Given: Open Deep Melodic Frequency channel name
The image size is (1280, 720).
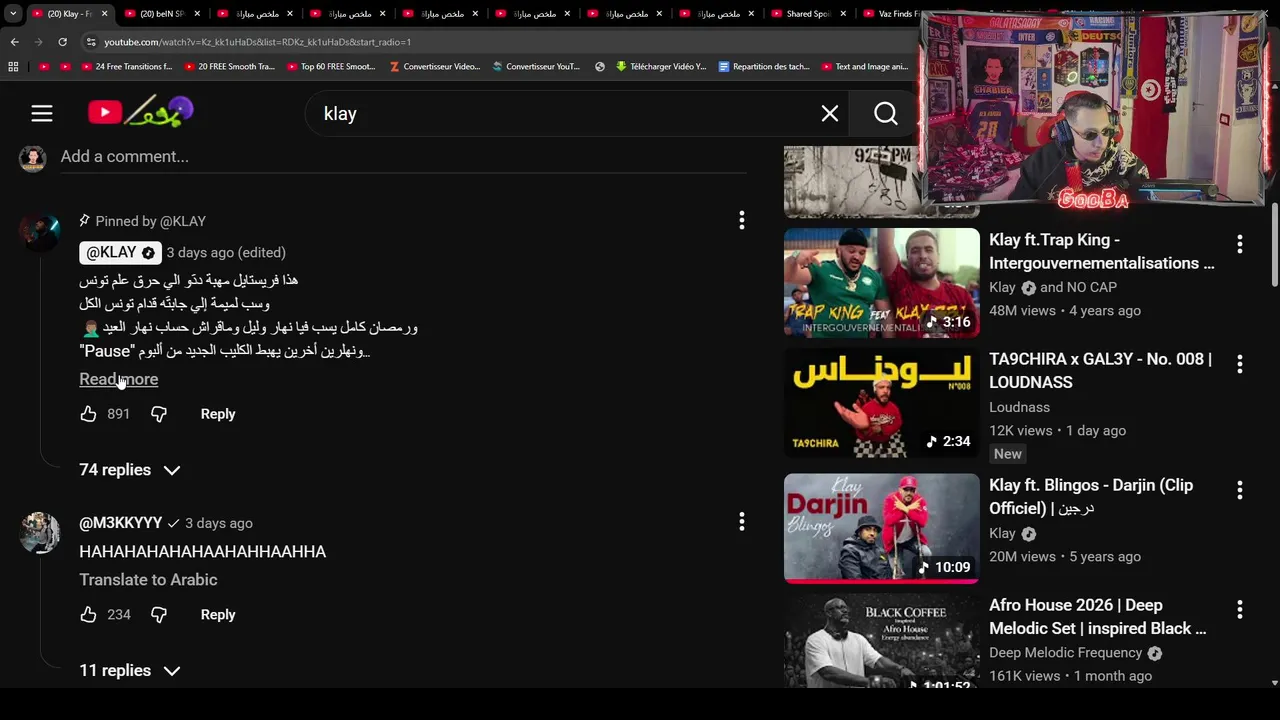Looking at the screenshot, I should [1065, 653].
